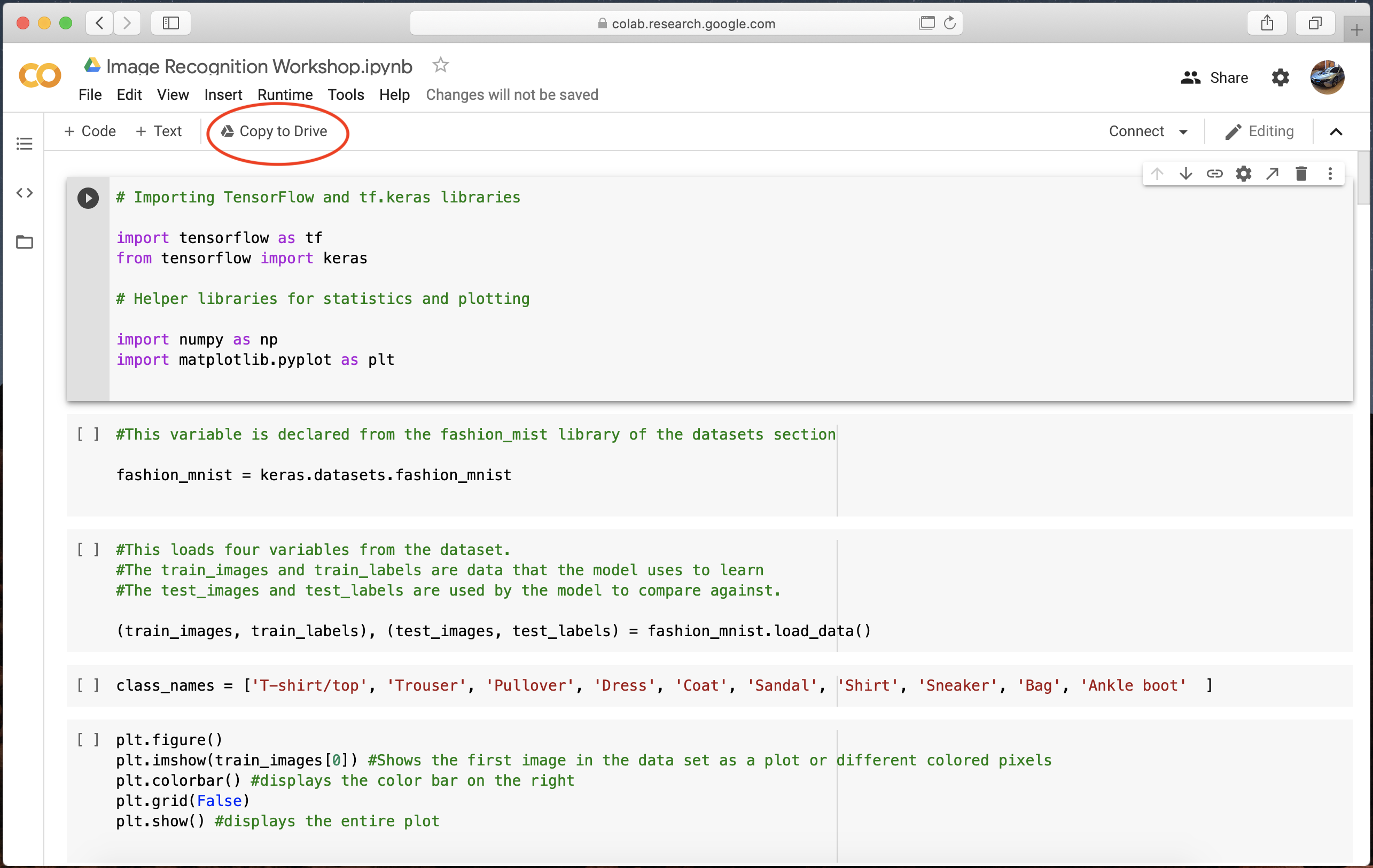The width and height of the screenshot is (1373, 868).
Task: Open the Runtime menu
Action: [284, 94]
